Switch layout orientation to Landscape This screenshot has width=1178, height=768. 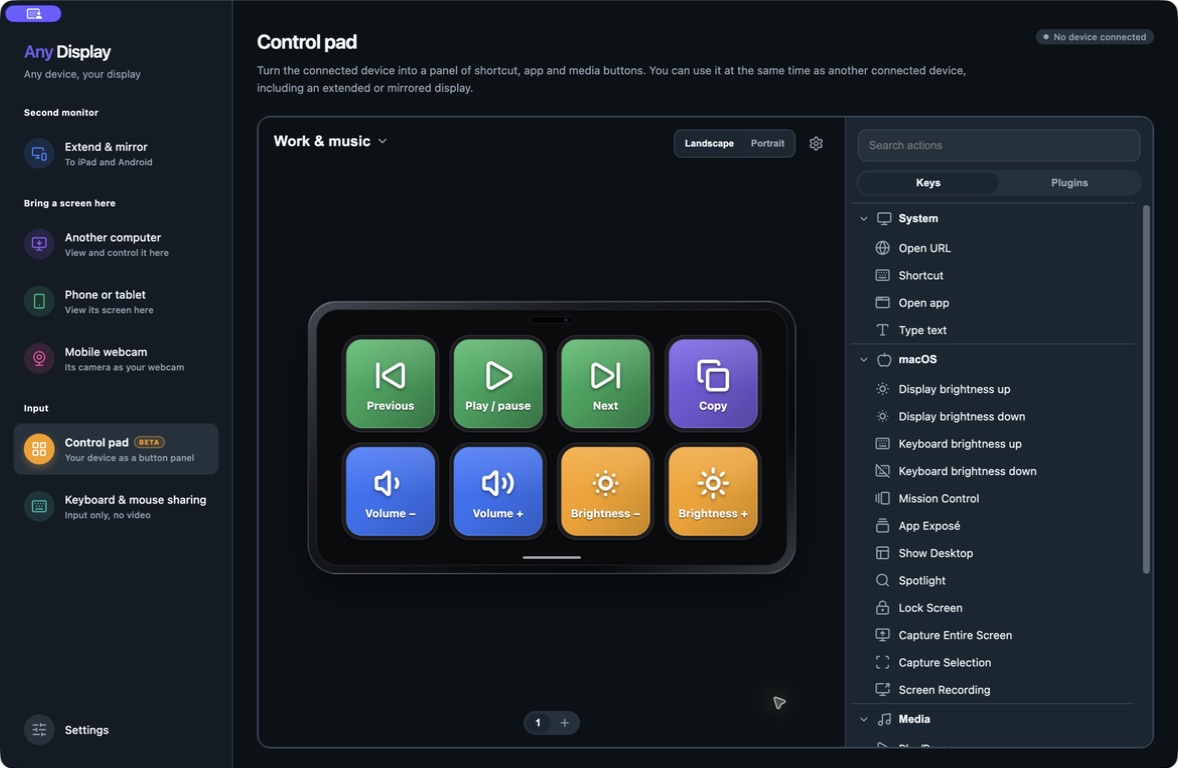pos(708,144)
